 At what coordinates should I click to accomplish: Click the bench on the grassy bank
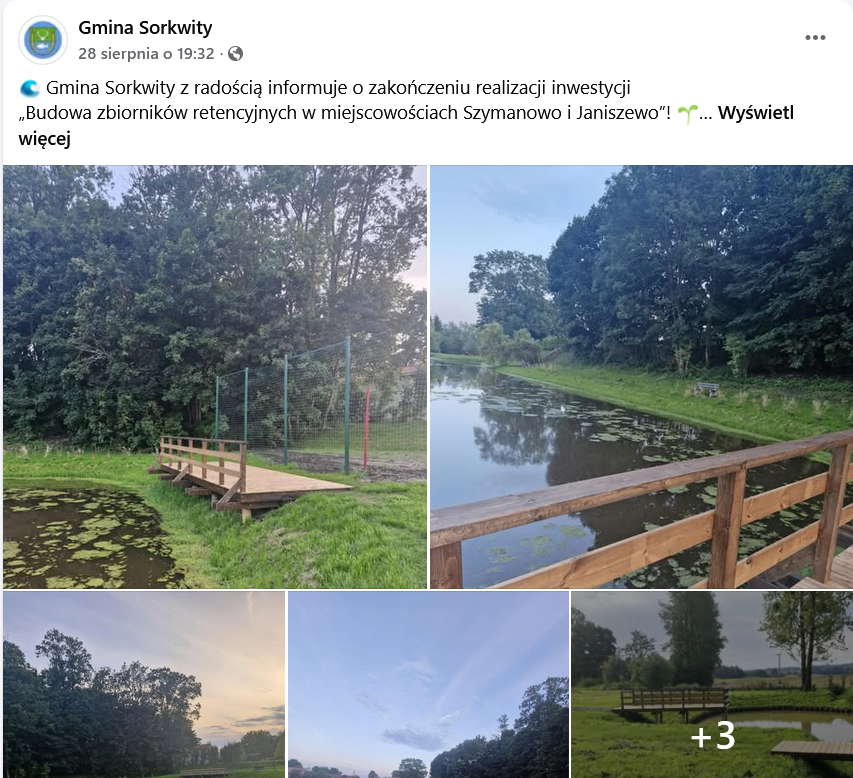click(x=707, y=388)
